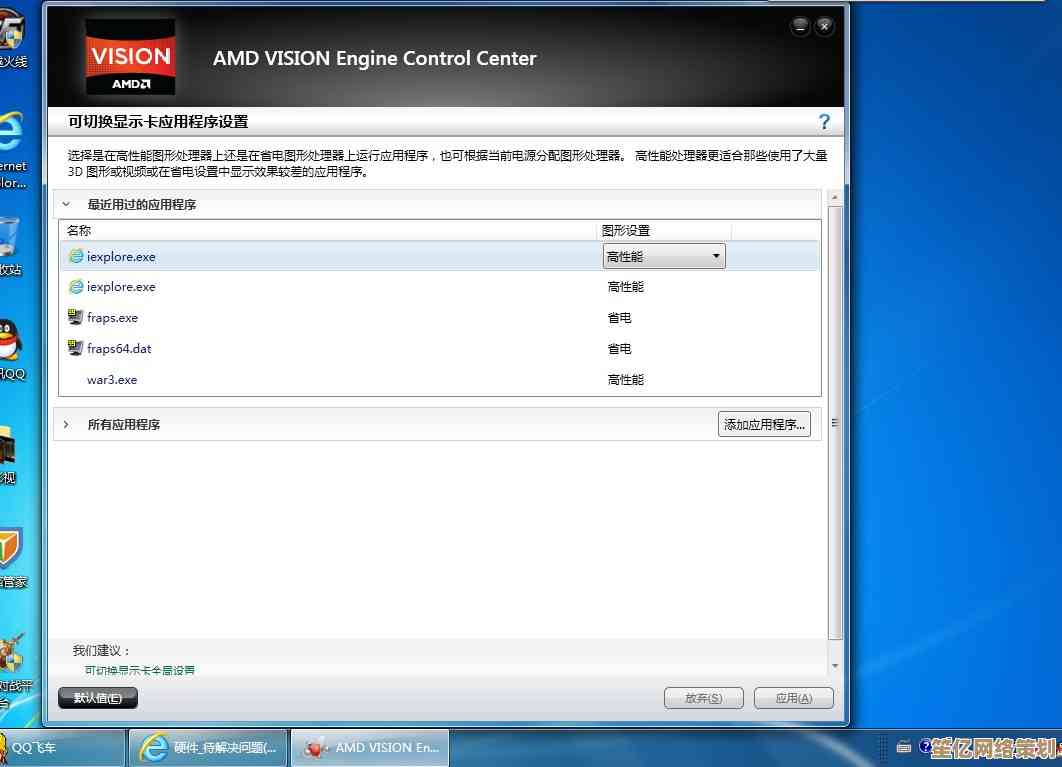Collapse the 最近用过的应用程序 section

click(66, 204)
